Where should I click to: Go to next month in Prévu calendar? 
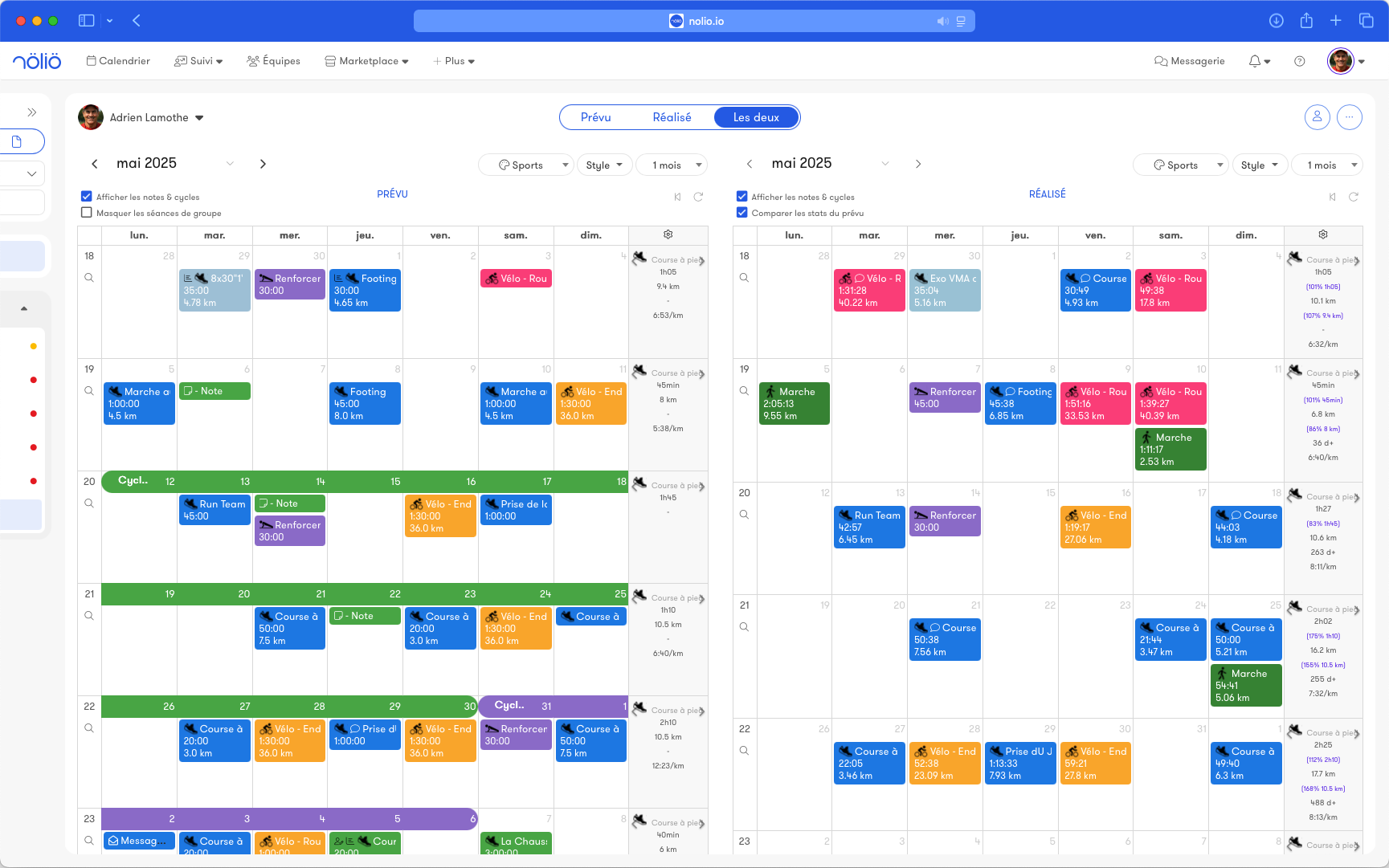263,164
